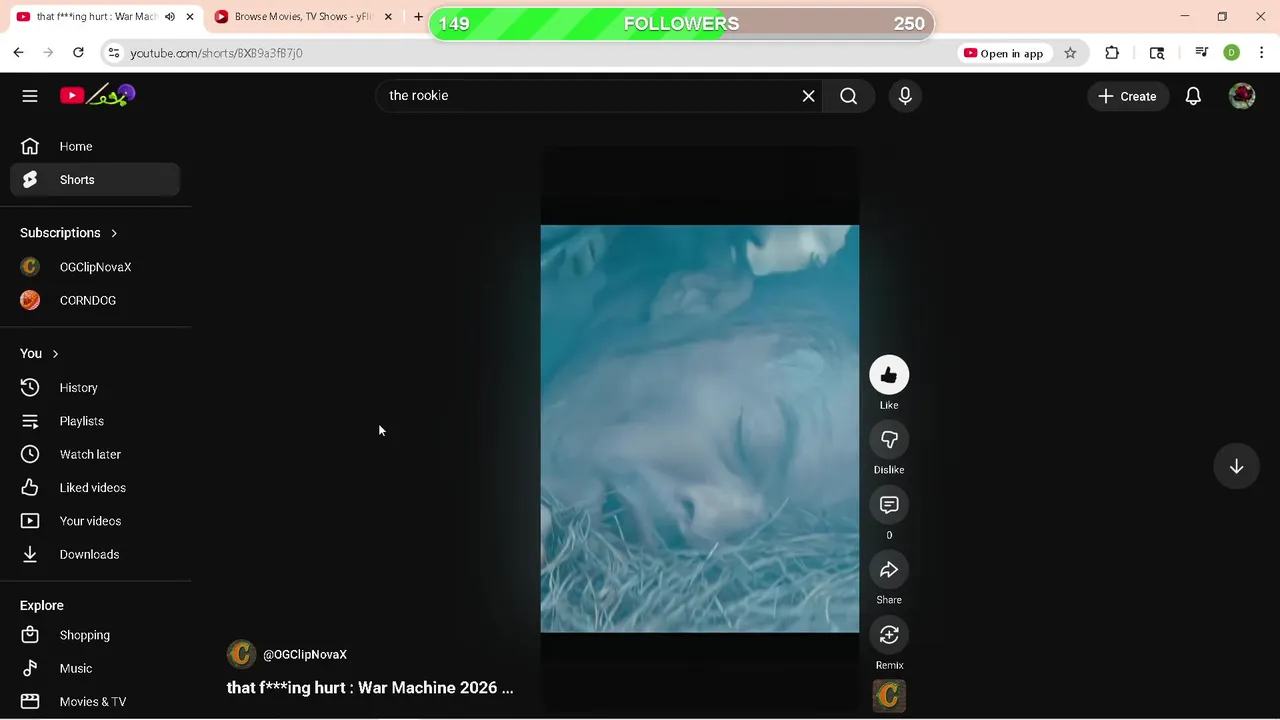1280x720 pixels.
Task: Like this Short
Action: 889,375
